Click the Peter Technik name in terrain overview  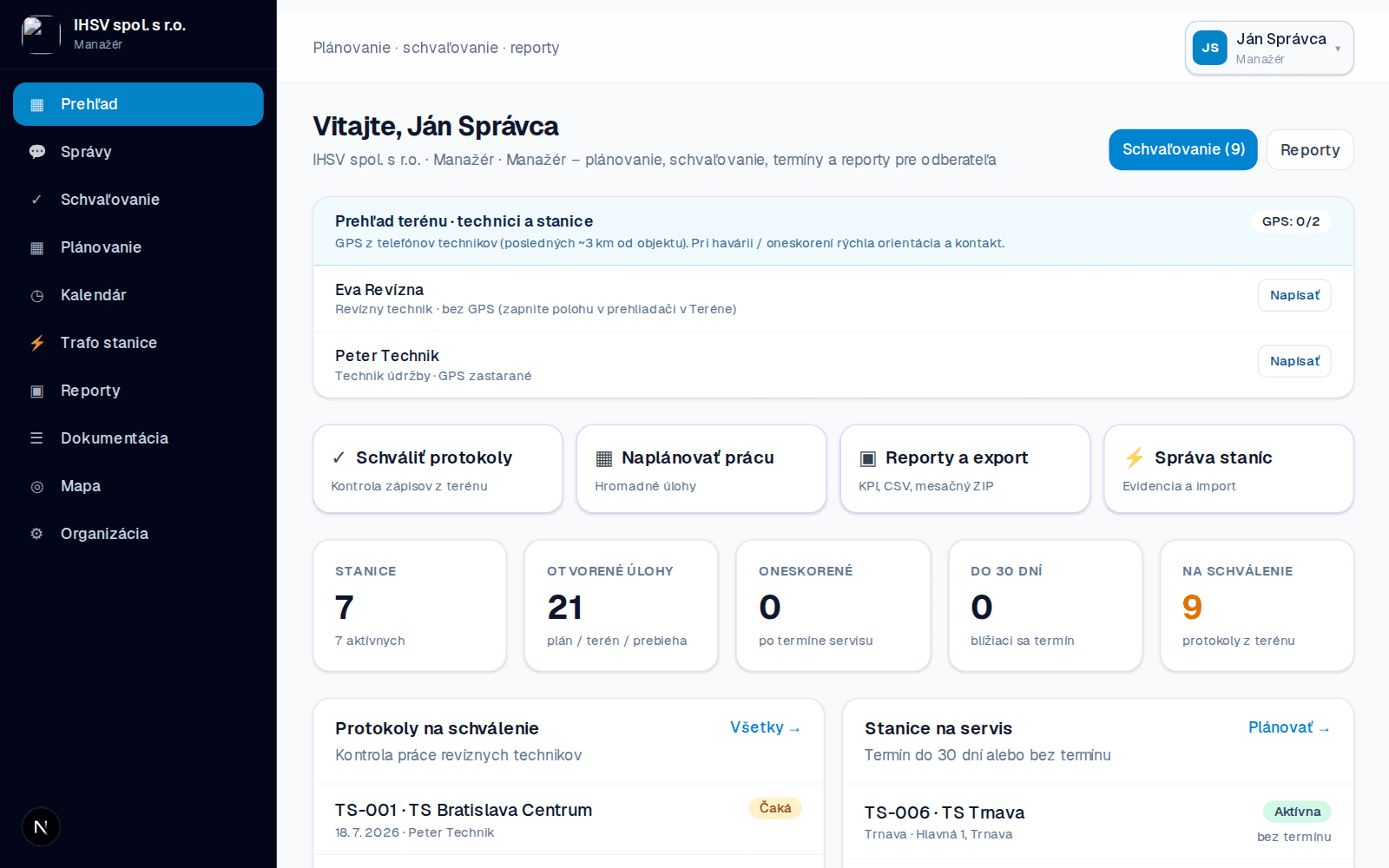pos(387,356)
